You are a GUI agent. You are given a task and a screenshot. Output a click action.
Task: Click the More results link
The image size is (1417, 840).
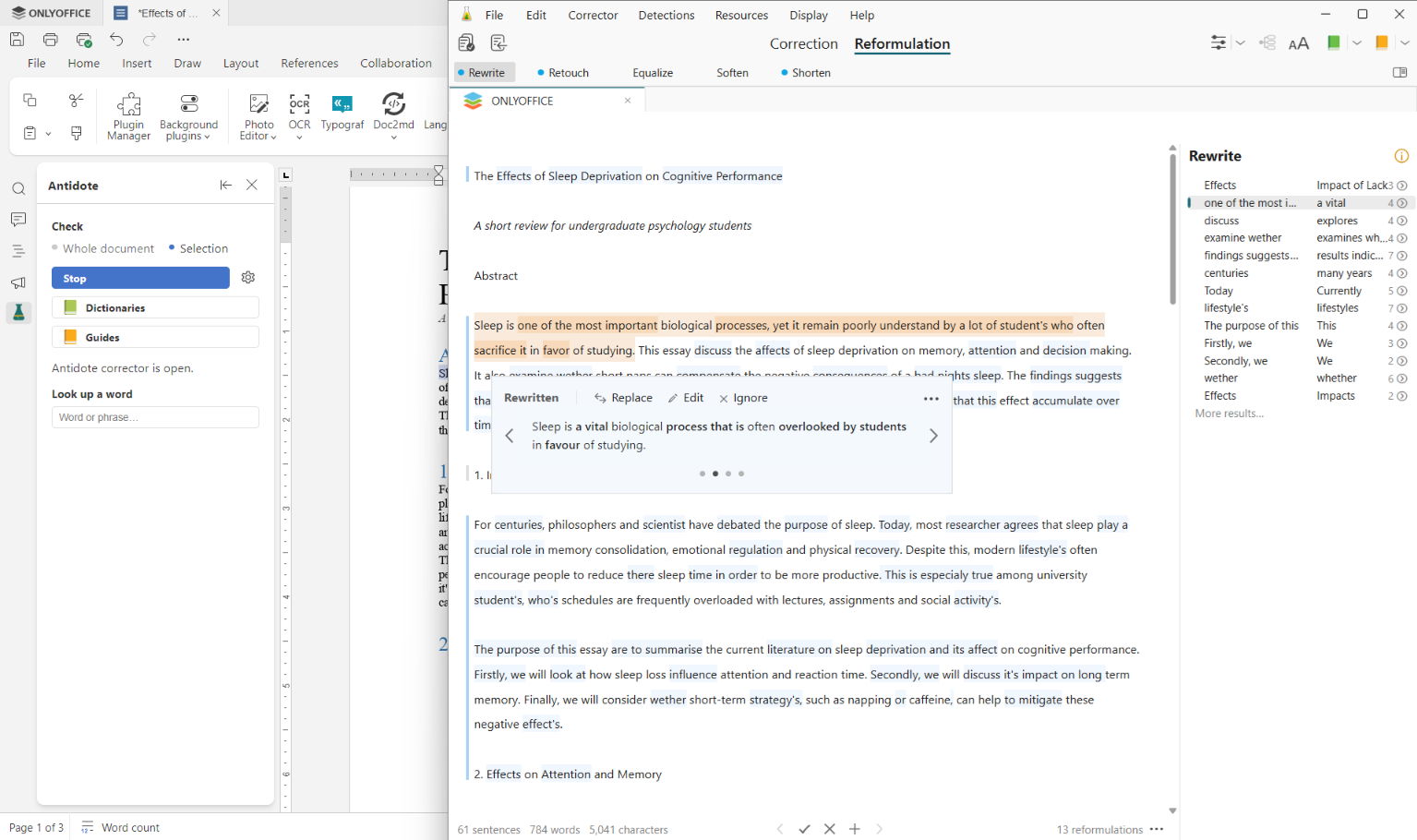pos(1229,414)
